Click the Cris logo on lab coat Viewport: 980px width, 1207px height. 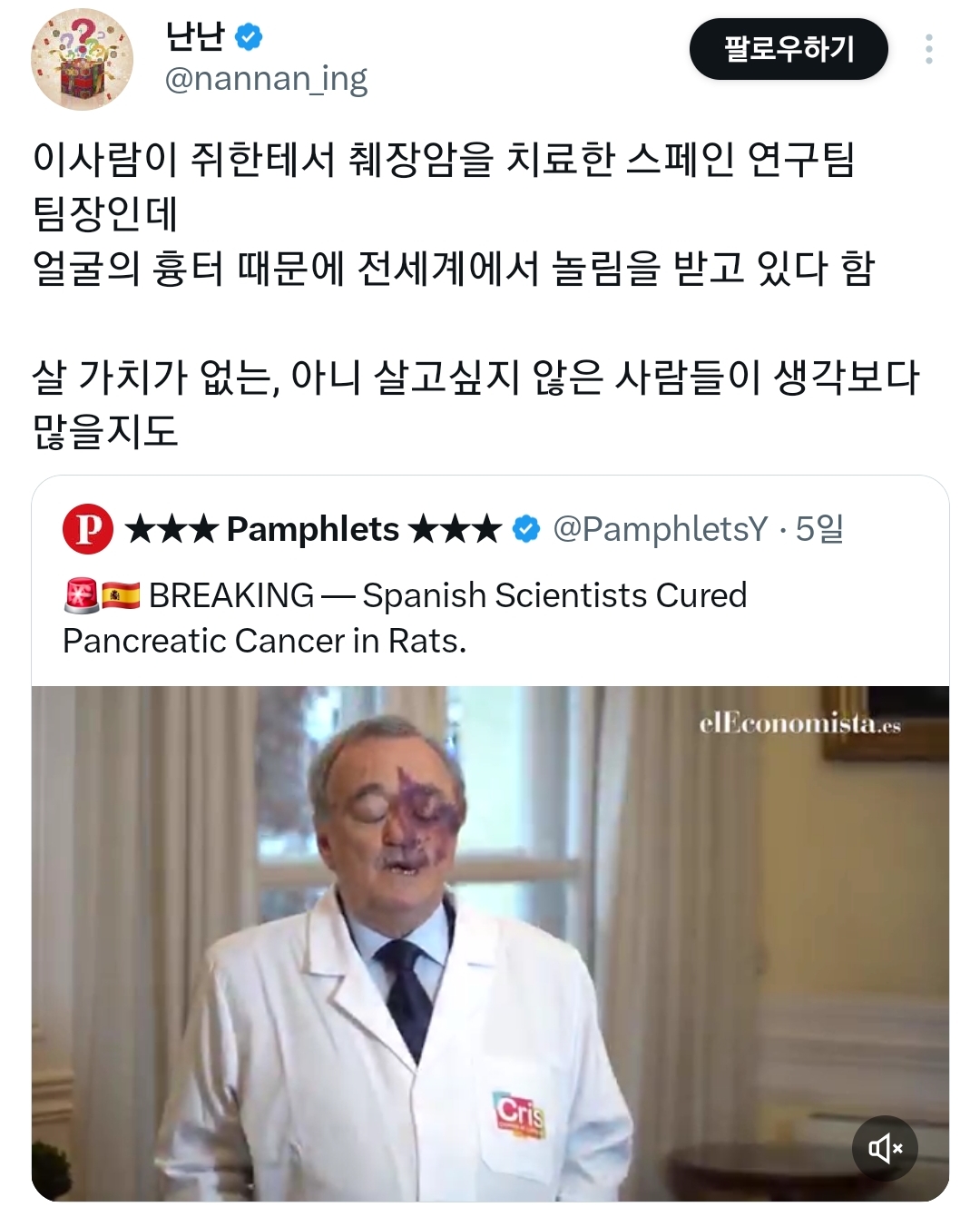click(519, 1114)
